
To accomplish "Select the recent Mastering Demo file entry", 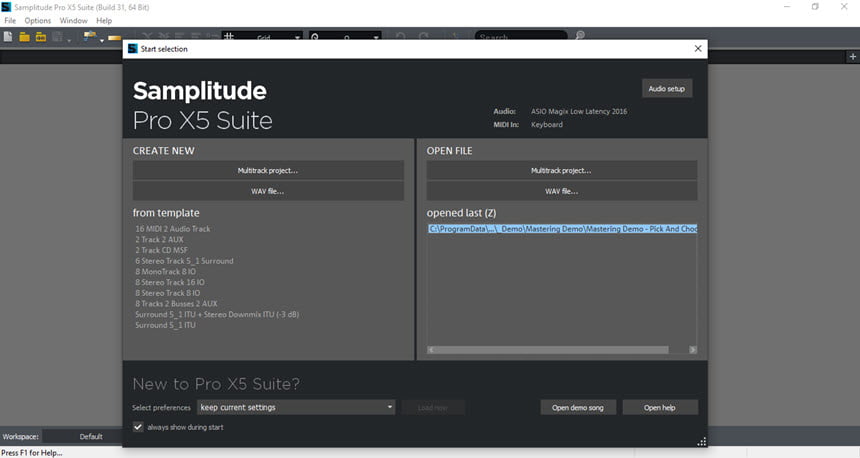I will point(563,229).
